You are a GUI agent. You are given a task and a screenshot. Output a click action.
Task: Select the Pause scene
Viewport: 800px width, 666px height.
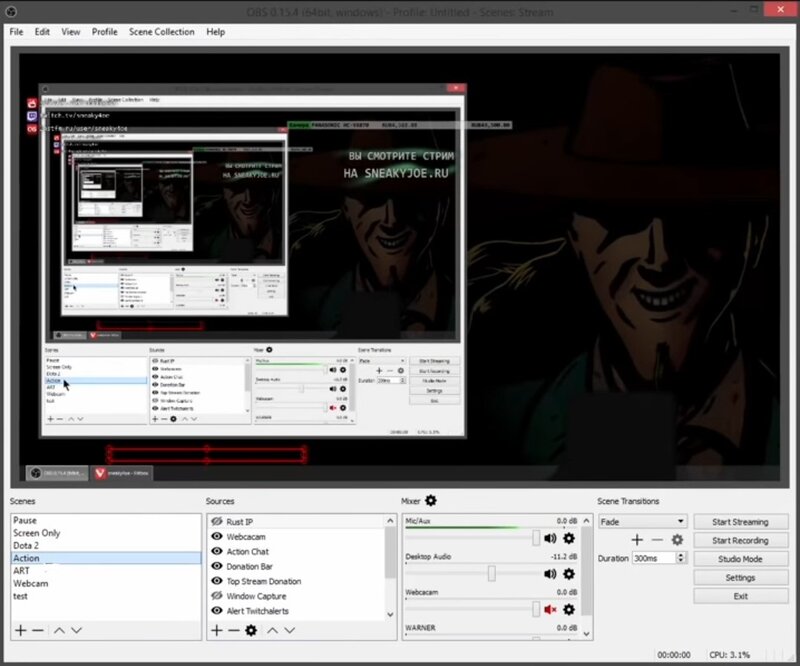(106, 520)
